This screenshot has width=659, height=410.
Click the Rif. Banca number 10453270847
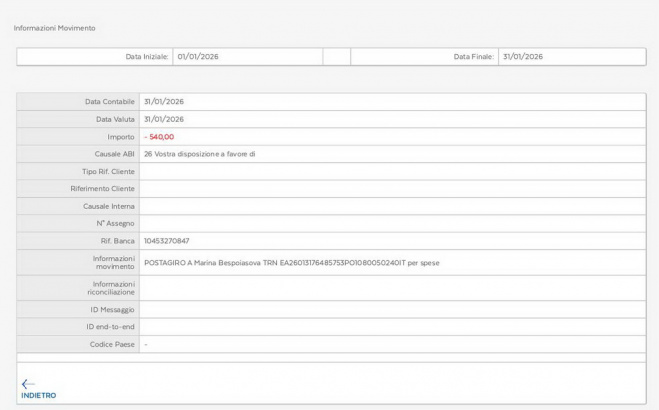point(167,241)
